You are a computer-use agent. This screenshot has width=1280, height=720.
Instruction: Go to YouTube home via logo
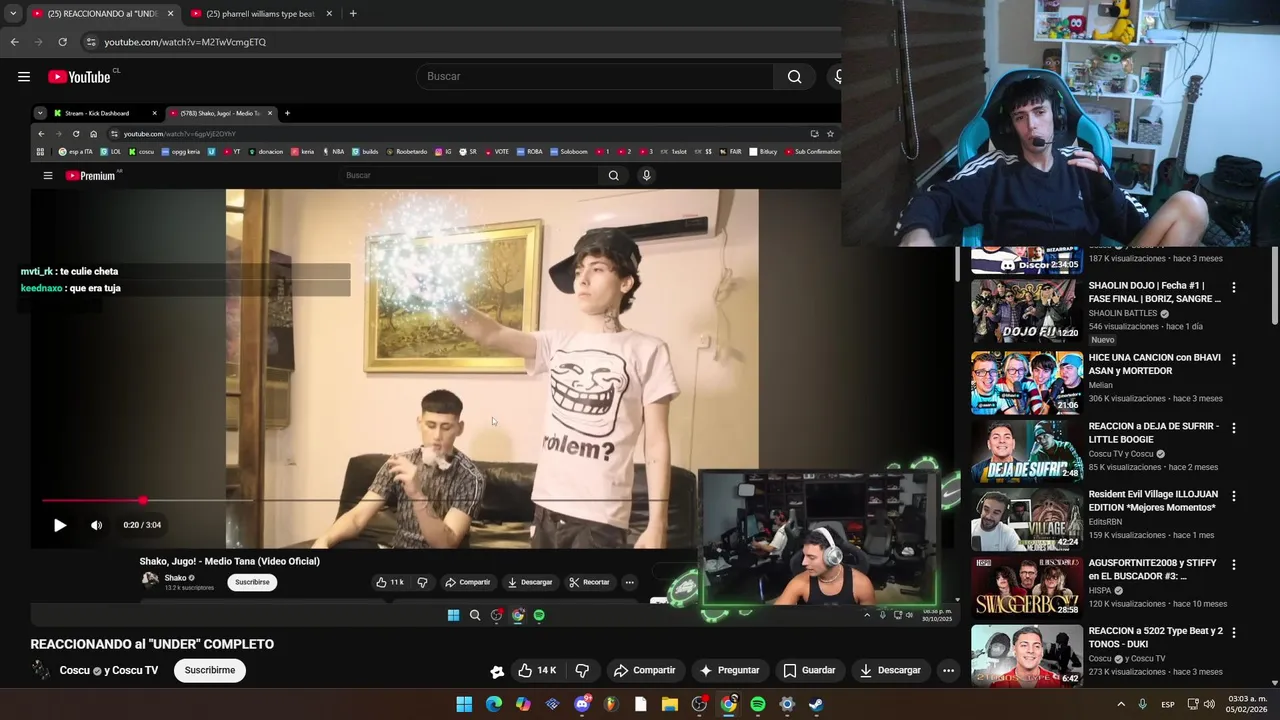pyautogui.click(x=80, y=77)
